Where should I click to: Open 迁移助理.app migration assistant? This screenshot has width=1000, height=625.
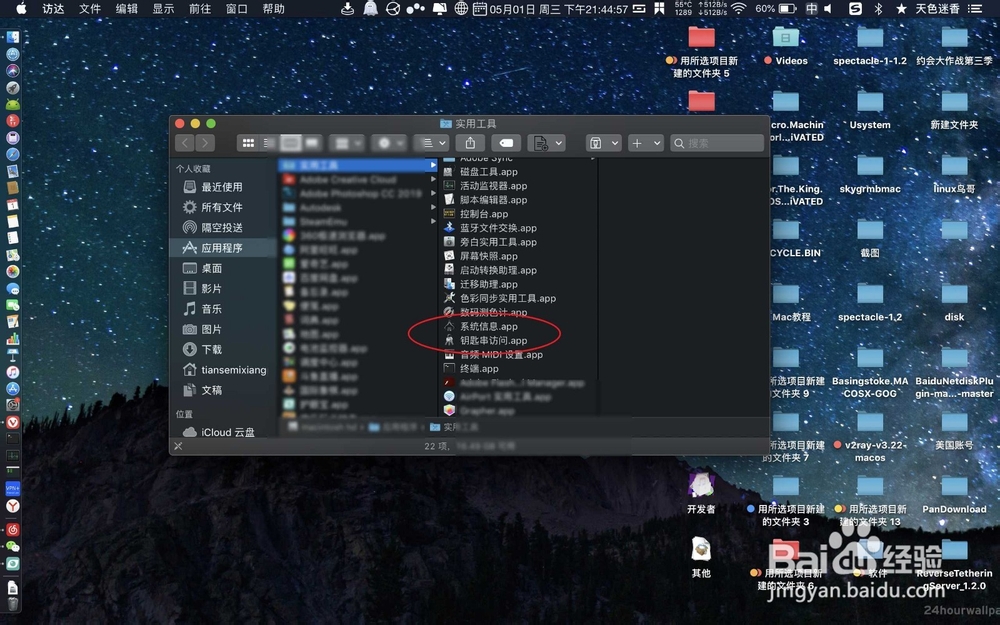click(485, 284)
